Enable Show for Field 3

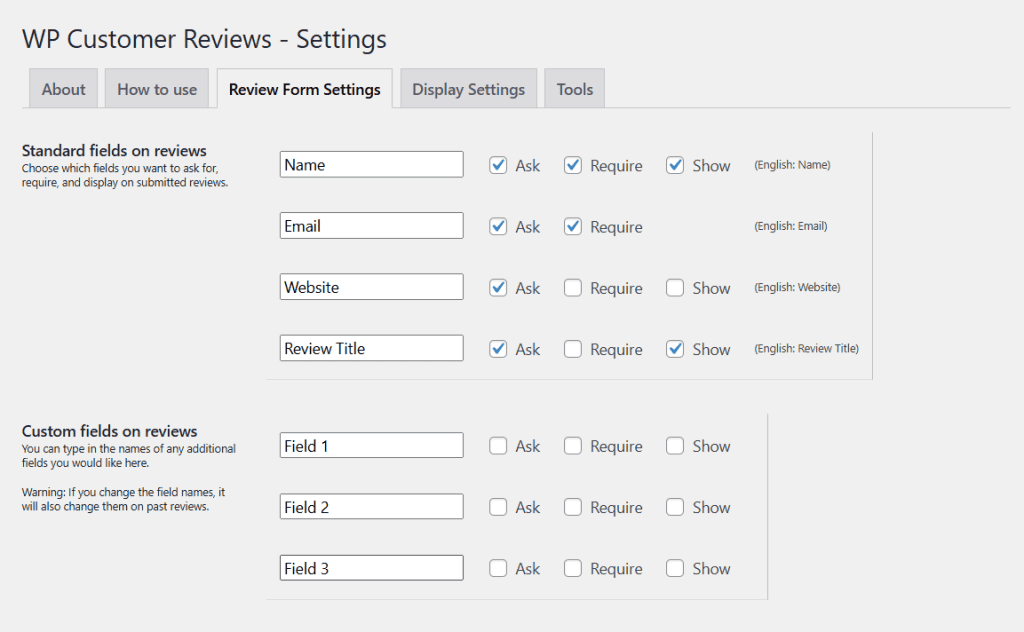coord(673,567)
